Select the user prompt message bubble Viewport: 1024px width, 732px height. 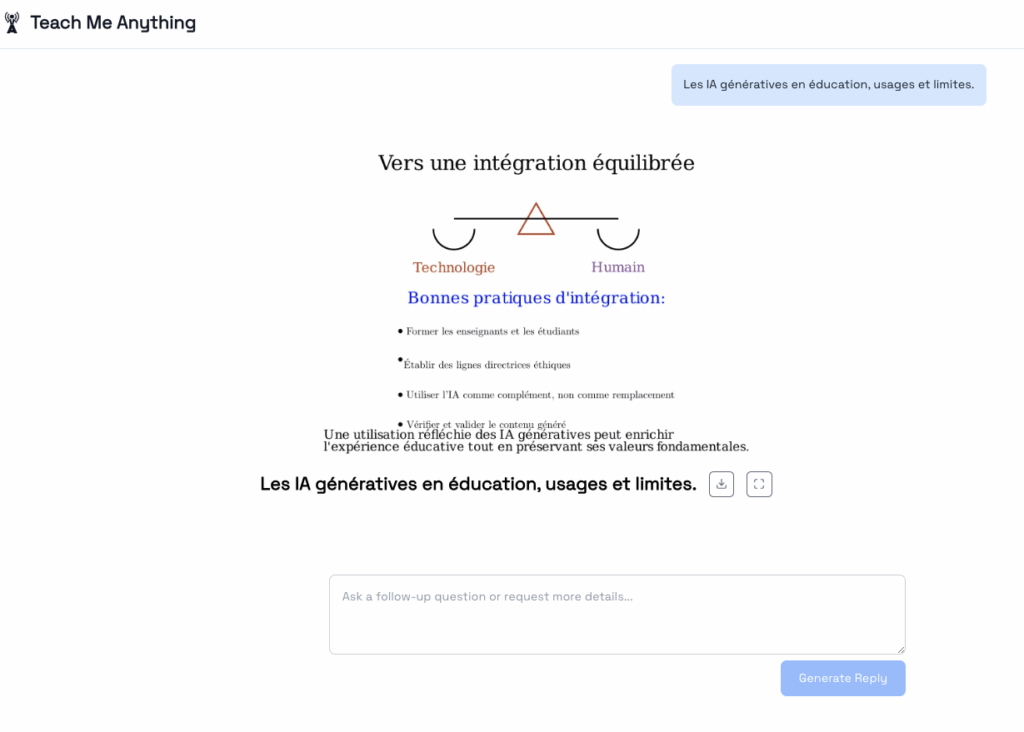pyautogui.click(x=828, y=85)
